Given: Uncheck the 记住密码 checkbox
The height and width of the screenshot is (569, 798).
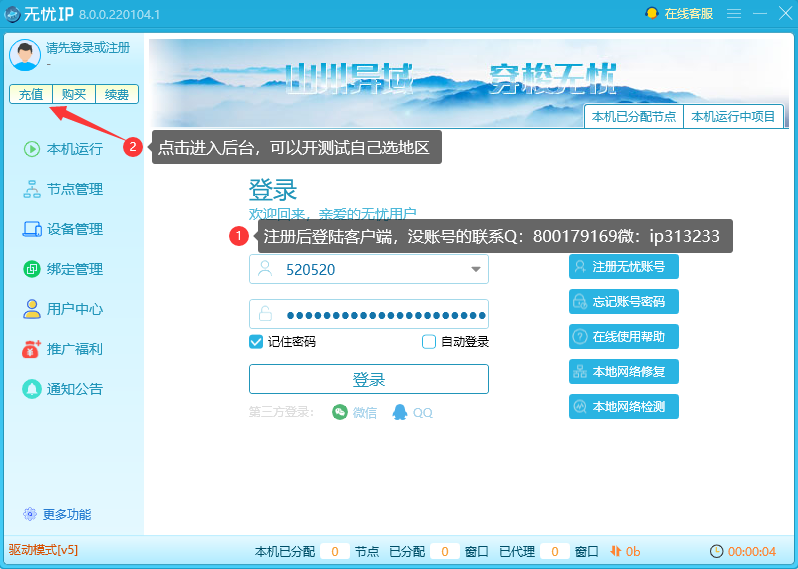Looking at the screenshot, I should click(256, 342).
